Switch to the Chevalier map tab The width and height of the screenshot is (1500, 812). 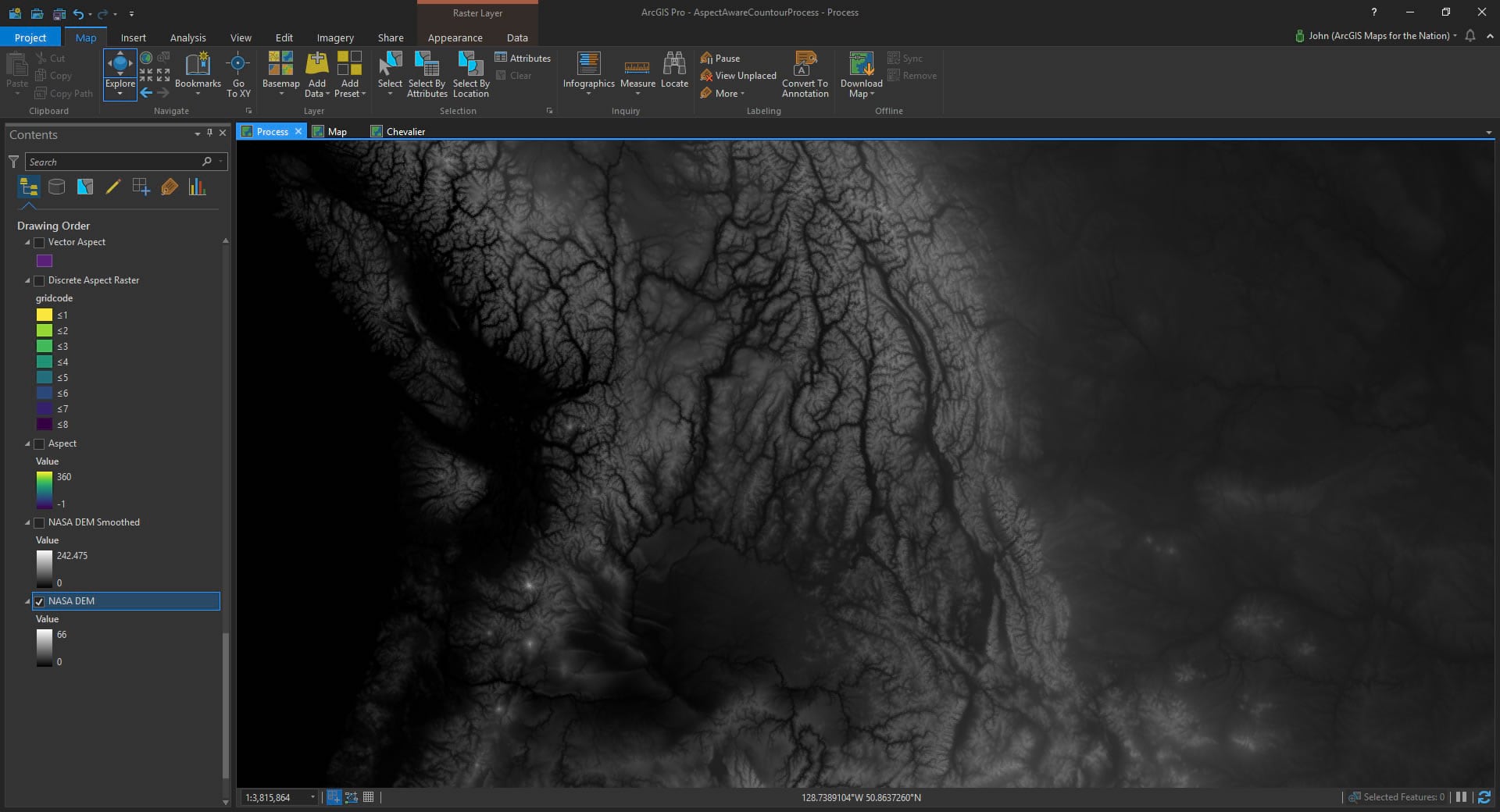tap(405, 132)
